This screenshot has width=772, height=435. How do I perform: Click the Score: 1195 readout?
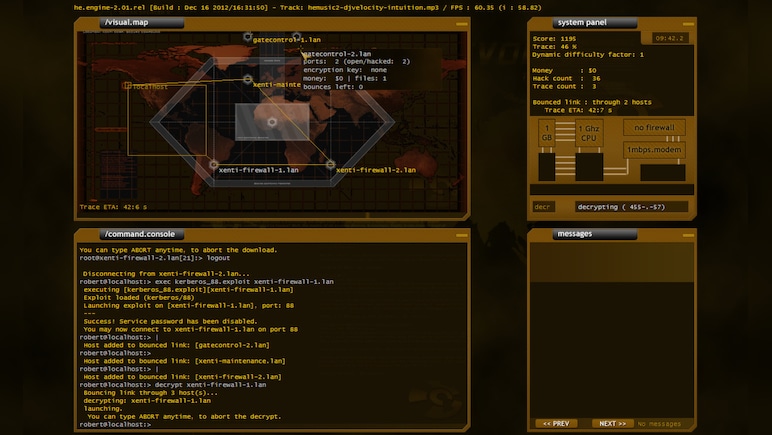pos(554,38)
